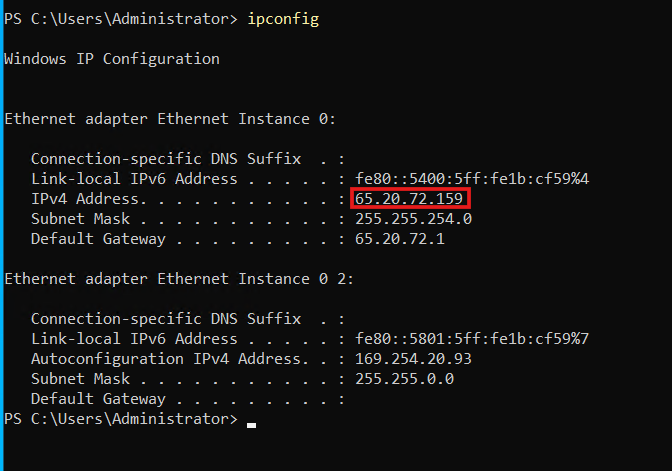
Task: Click the typed ipconfig command text
Action: [283, 19]
